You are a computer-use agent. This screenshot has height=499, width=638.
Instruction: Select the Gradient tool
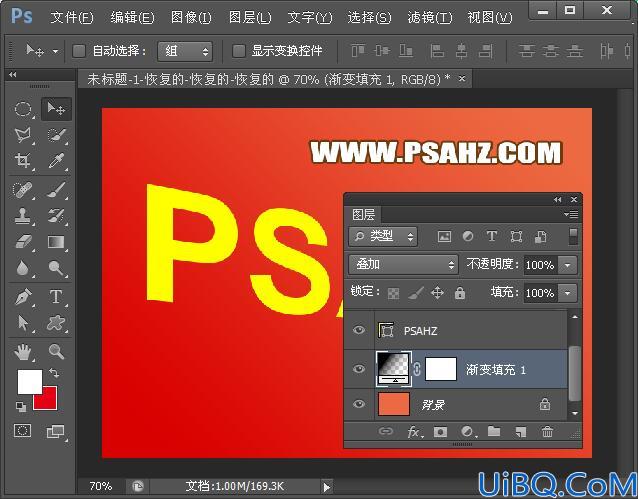point(56,242)
